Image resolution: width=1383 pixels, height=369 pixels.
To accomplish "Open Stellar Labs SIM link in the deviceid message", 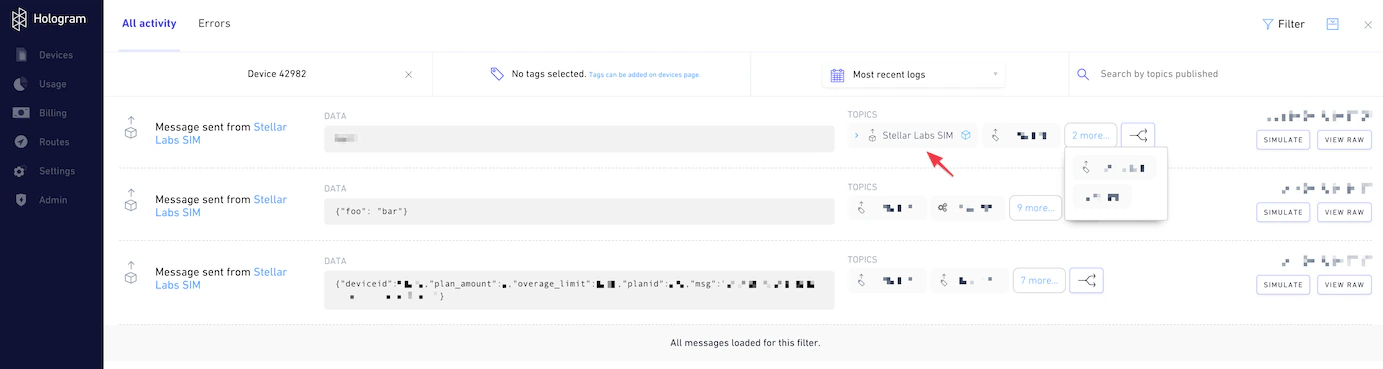I will [x=221, y=278].
